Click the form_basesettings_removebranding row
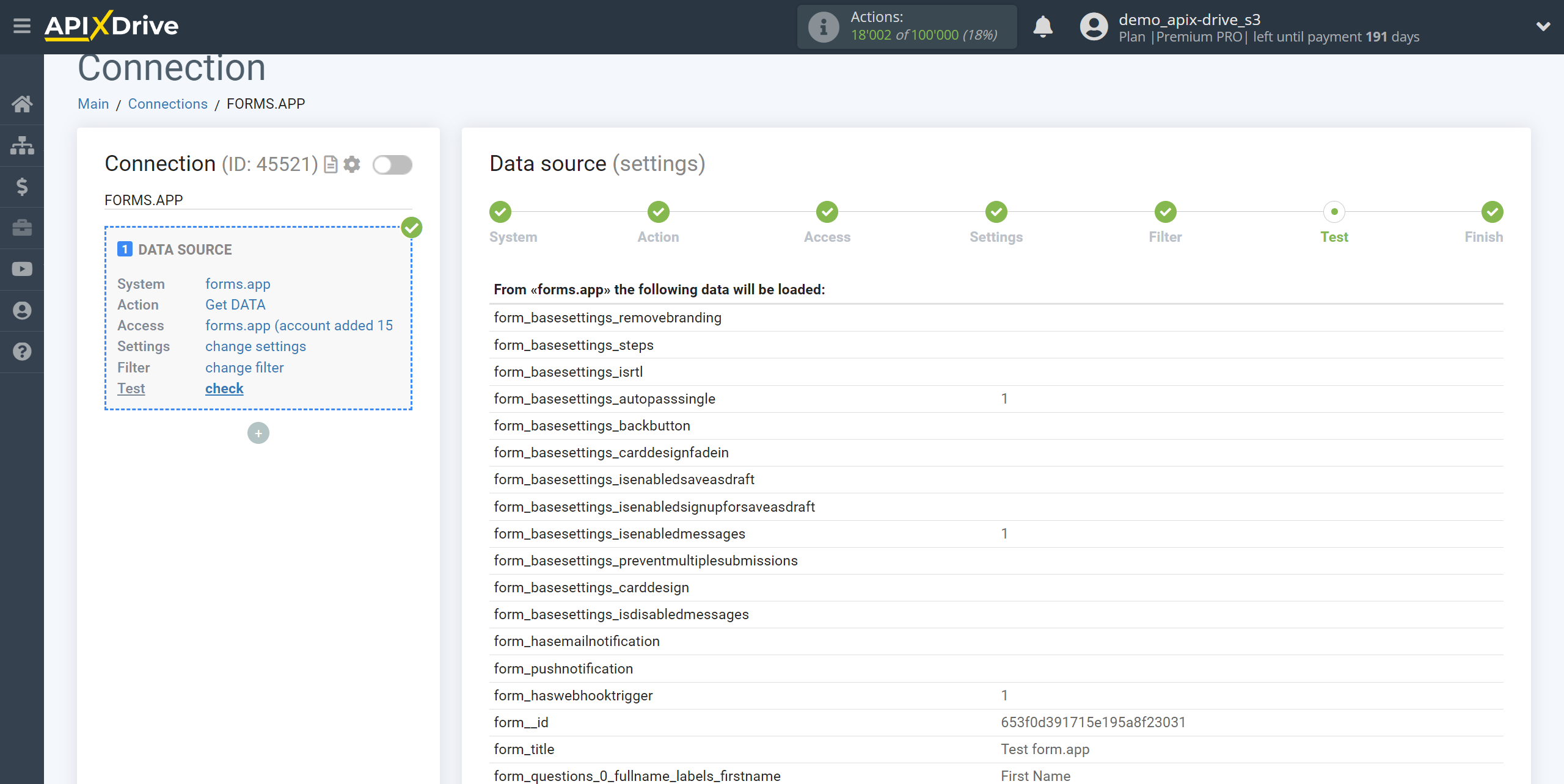Screen dimensions: 1564x784 tap(996, 318)
